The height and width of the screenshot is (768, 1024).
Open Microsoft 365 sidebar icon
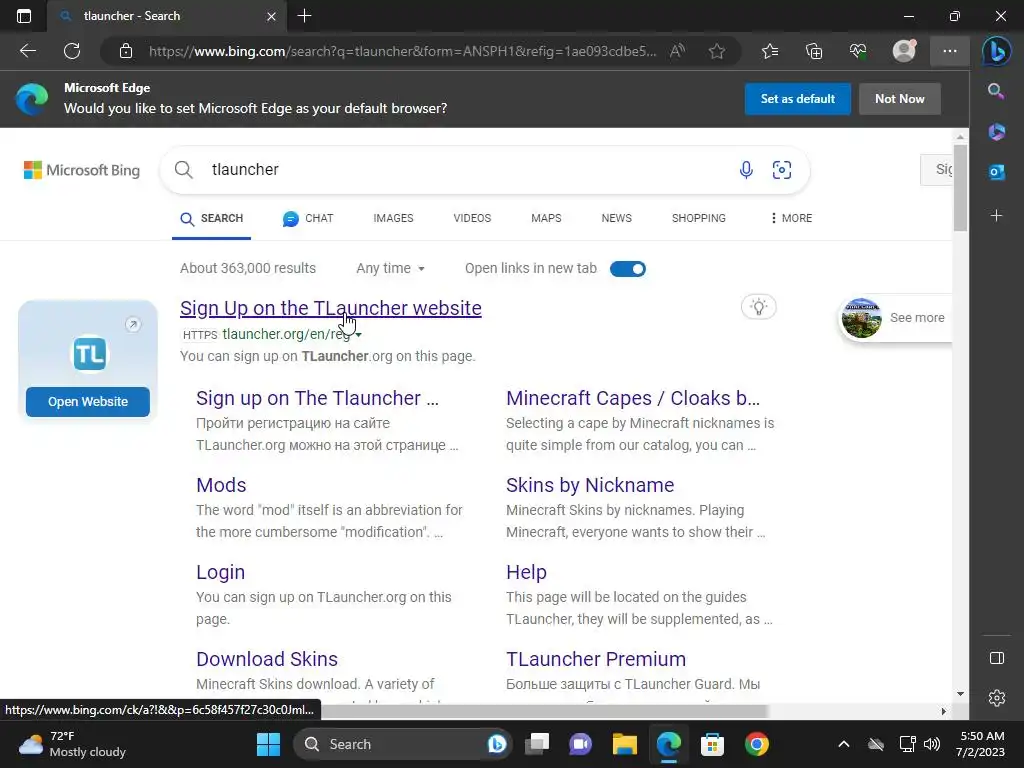[x=997, y=131]
